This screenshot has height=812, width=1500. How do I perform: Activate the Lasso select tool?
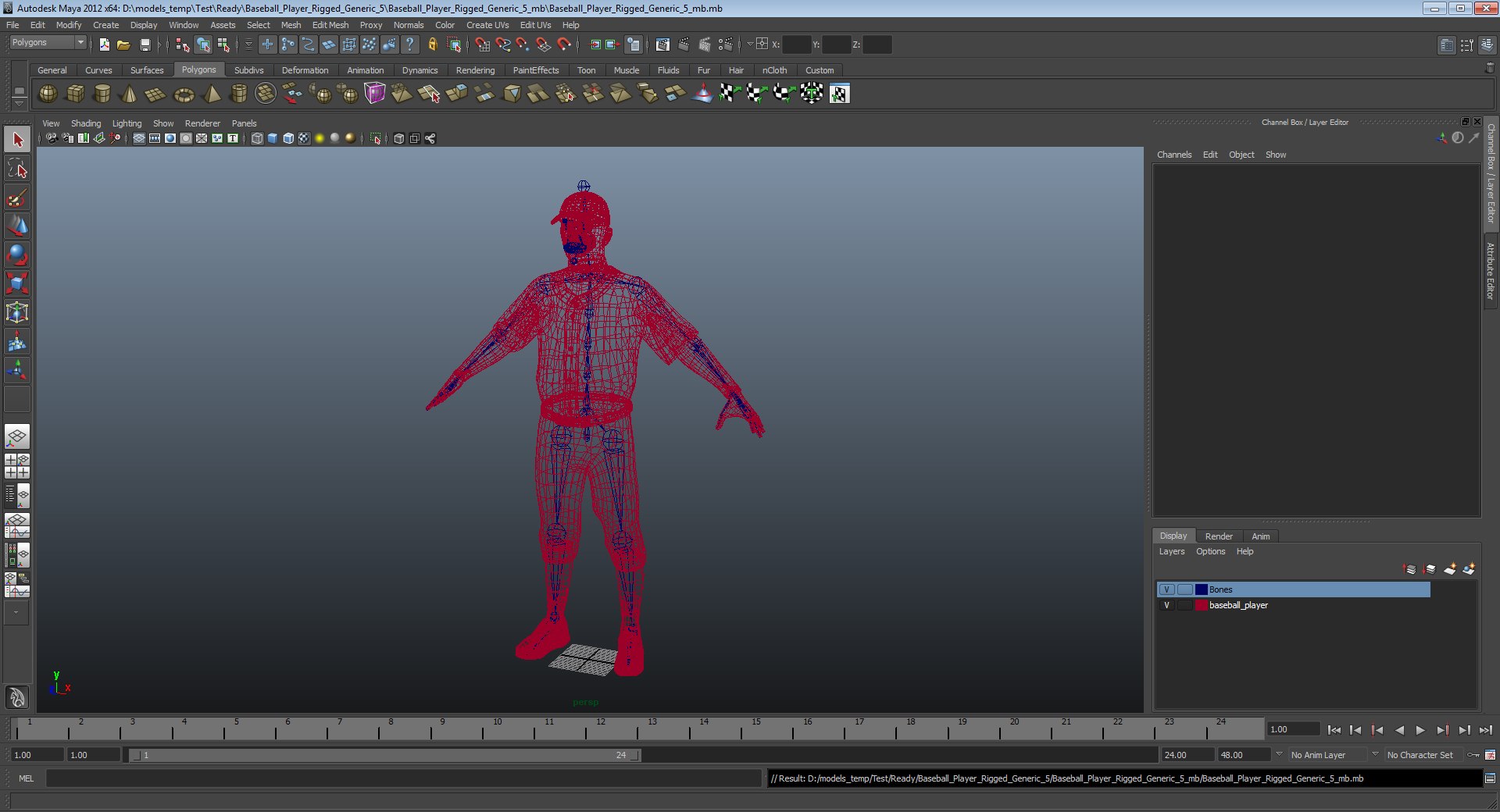pyautogui.click(x=17, y=169)
